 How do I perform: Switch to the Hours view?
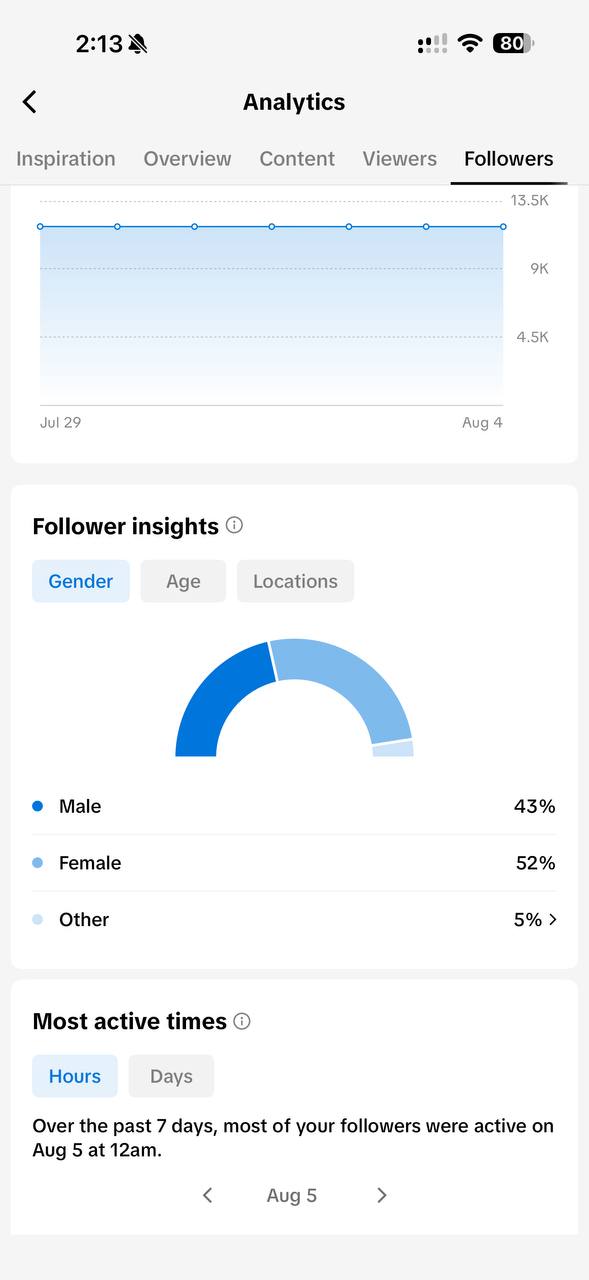point(75,1076)
